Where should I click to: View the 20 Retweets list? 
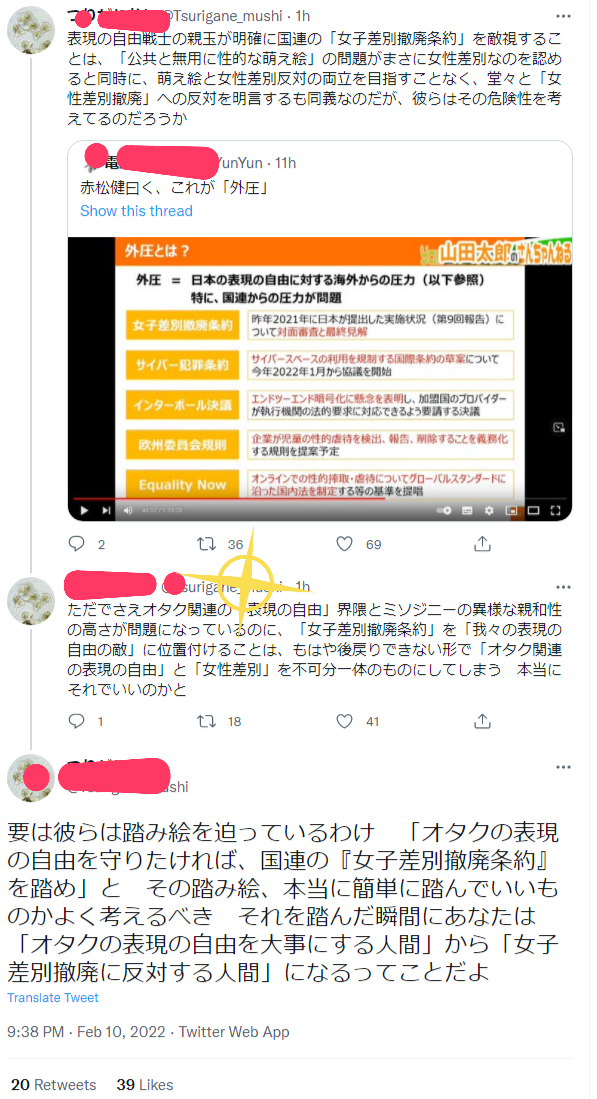pyautogui.click(x=53, y=1084)
